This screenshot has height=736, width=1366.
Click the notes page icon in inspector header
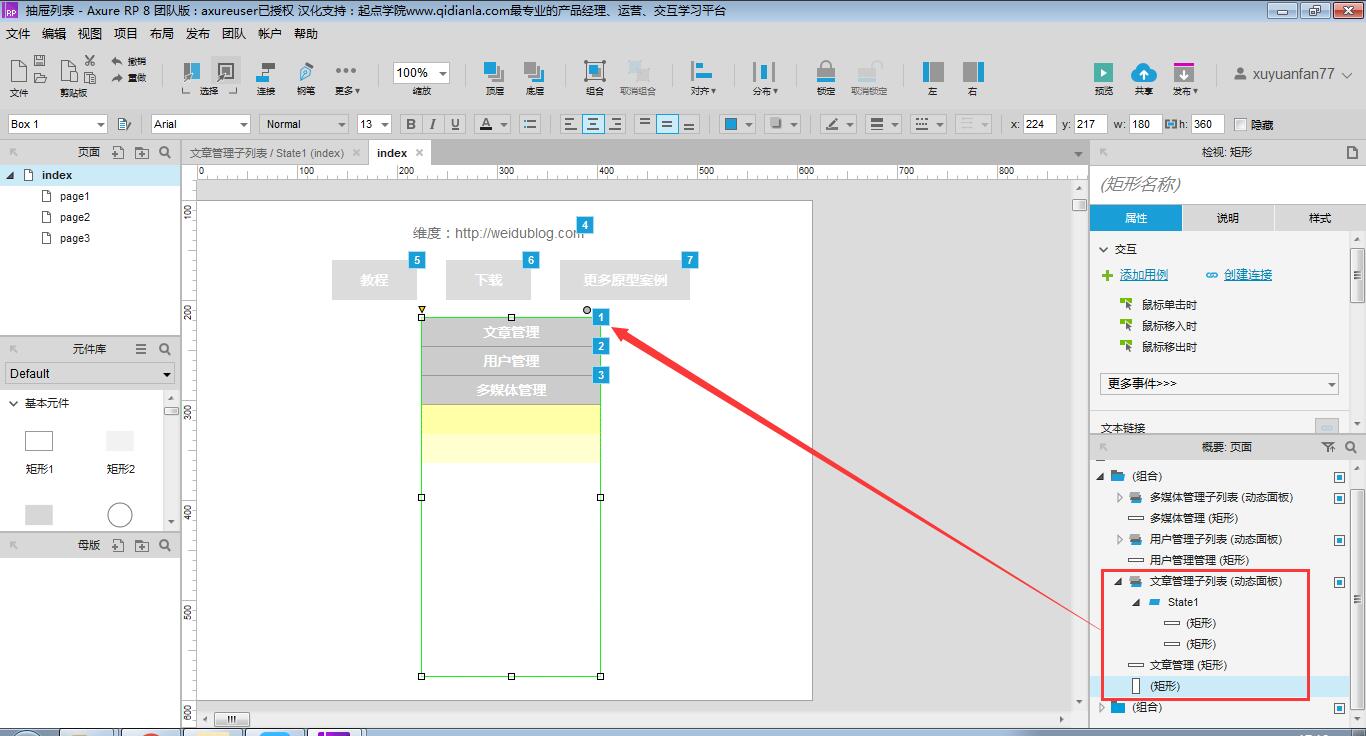coord(1352,152)
